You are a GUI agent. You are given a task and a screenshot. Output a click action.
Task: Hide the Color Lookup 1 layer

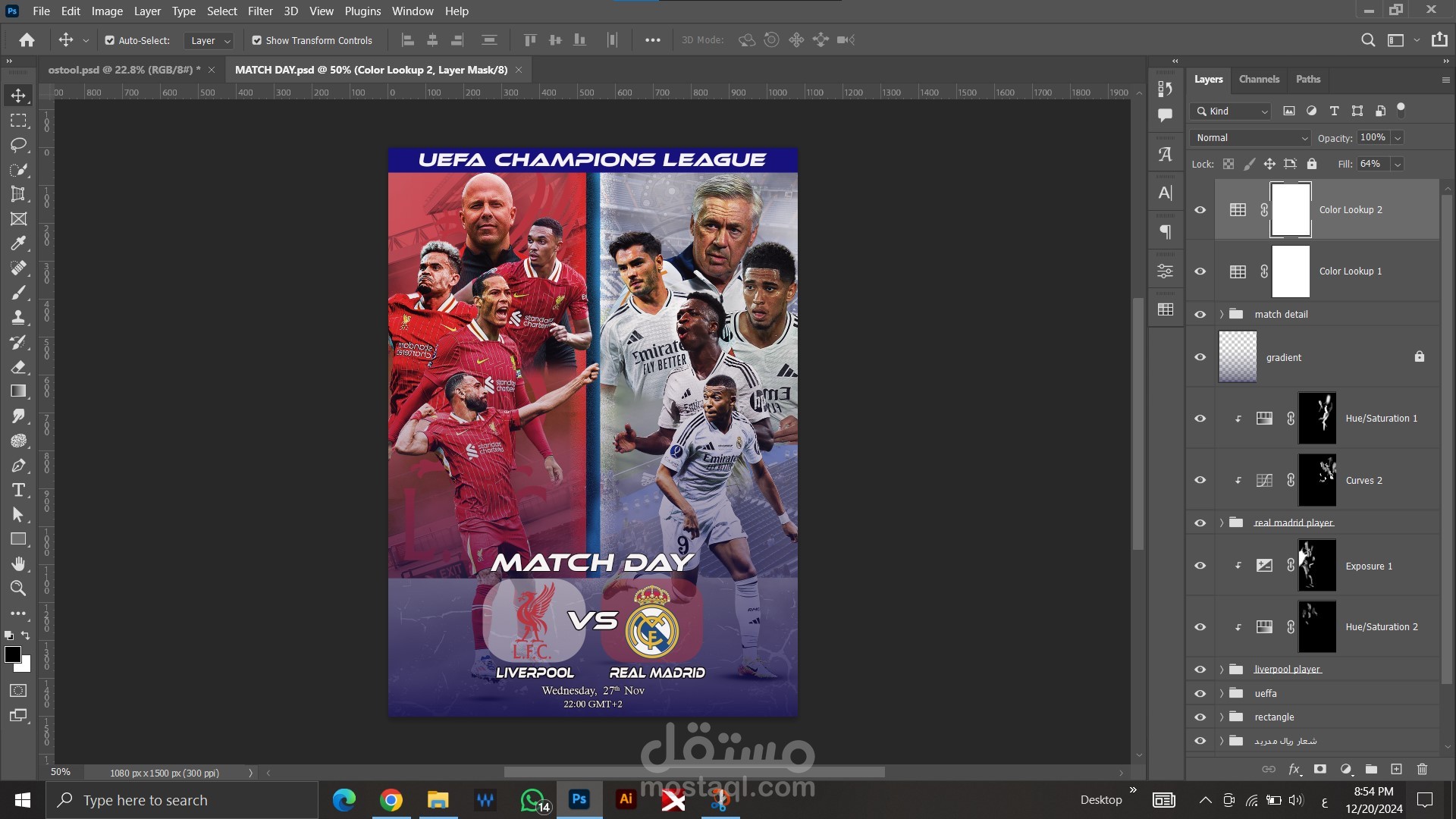click(x=1200, y=271)
